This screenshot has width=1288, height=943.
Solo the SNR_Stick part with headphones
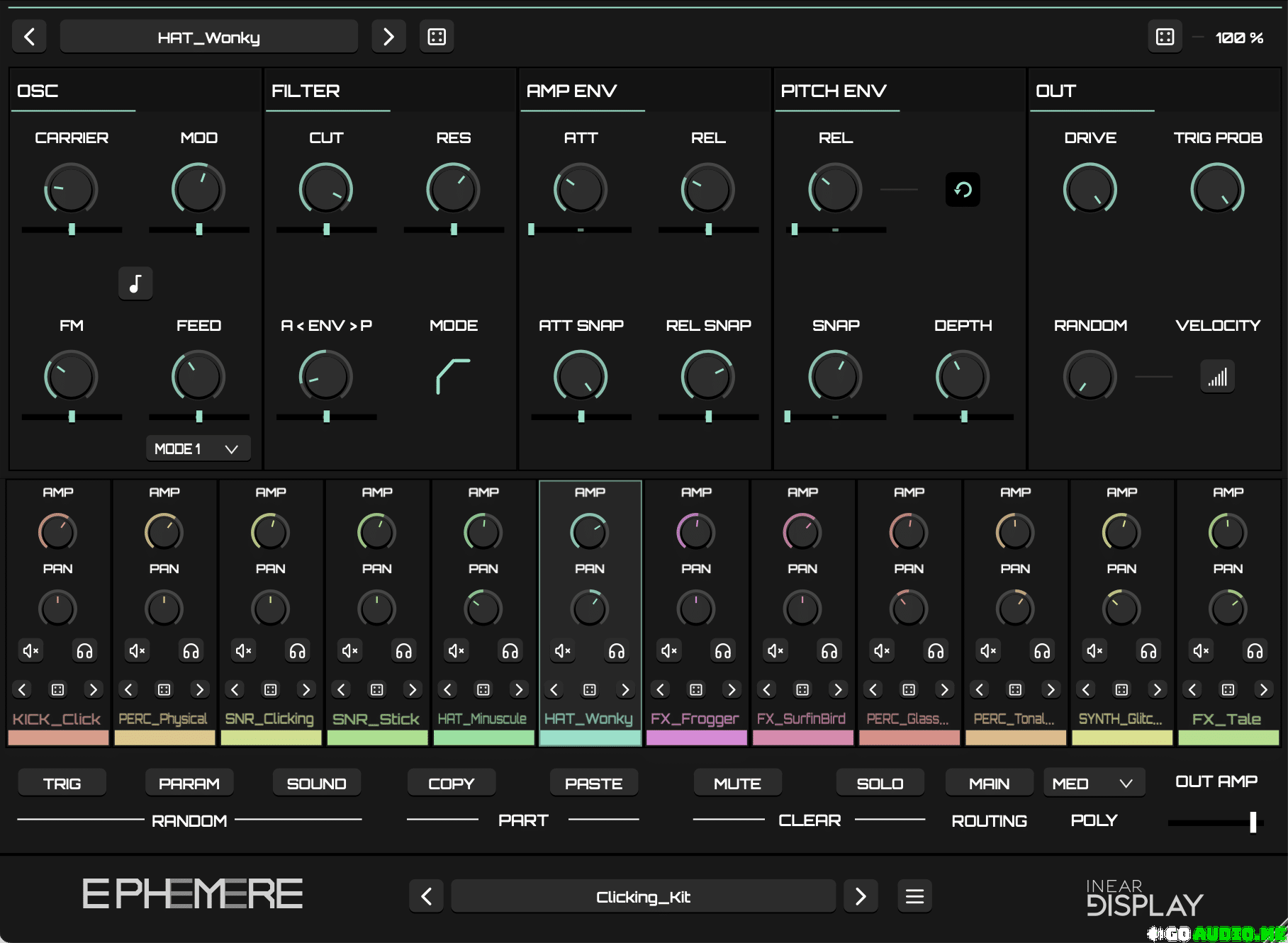point(404,650)
